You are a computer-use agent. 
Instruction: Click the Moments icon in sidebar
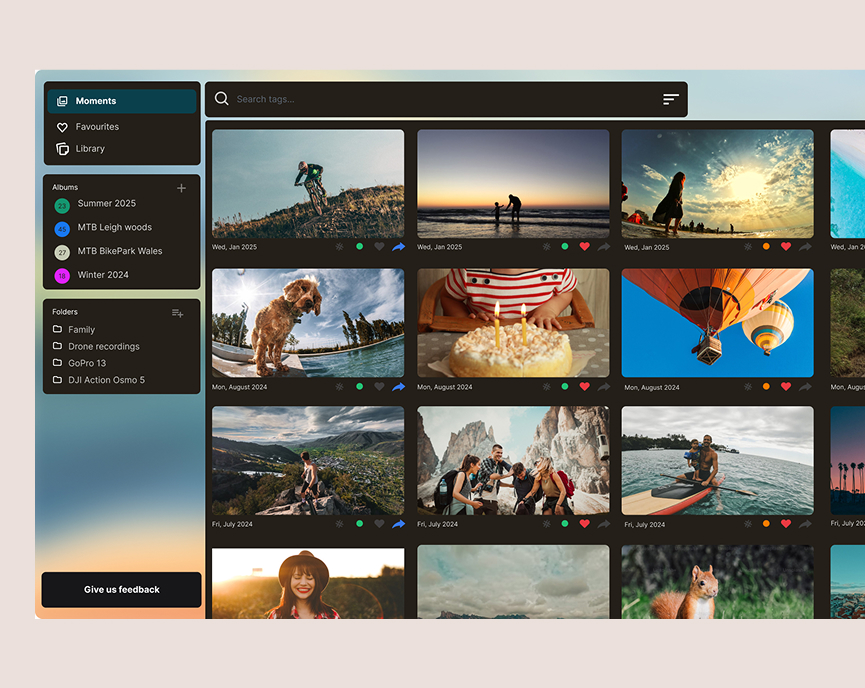click(x=62, y=101)
